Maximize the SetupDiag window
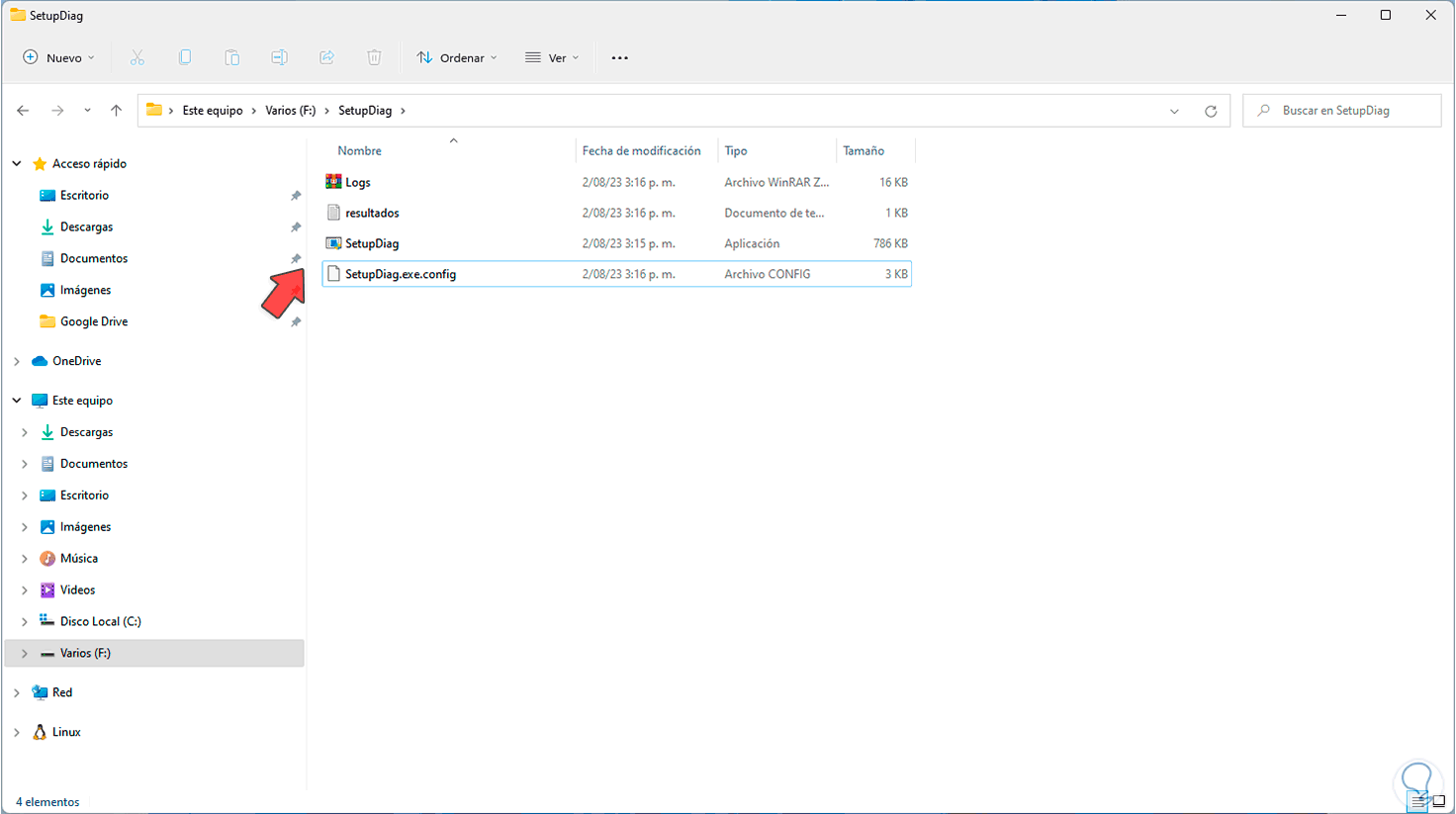 coord(1386,15)
